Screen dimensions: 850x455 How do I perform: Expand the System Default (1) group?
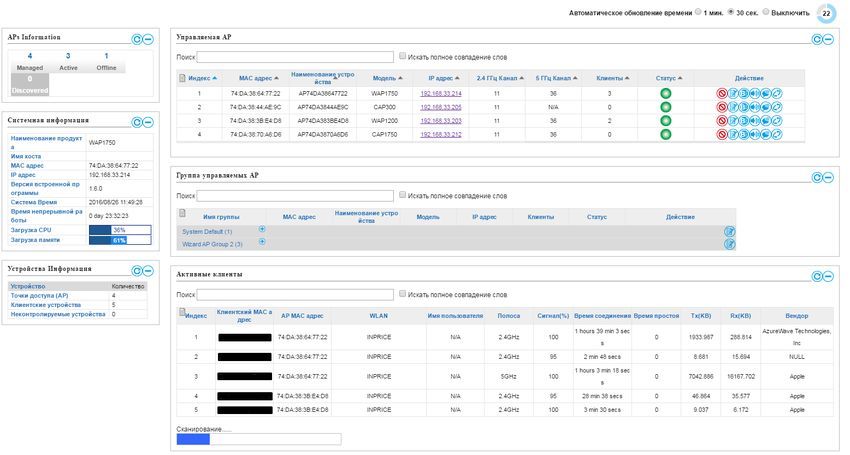(x=262, y=229)
